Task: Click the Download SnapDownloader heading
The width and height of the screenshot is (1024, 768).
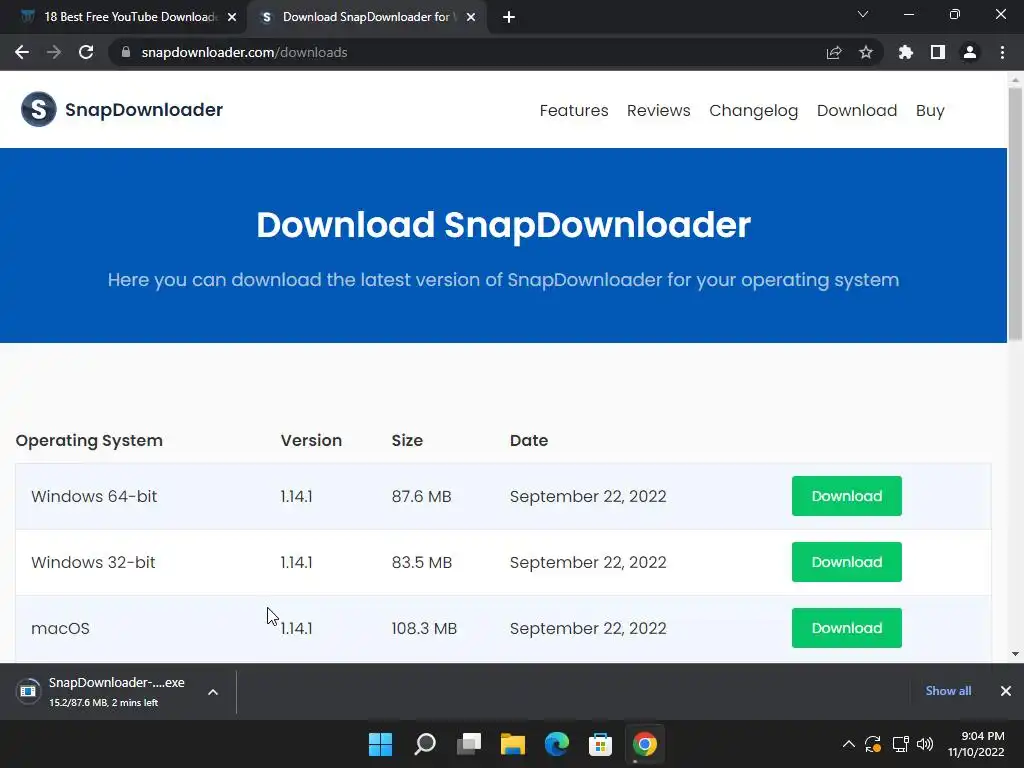Action: 504,225
